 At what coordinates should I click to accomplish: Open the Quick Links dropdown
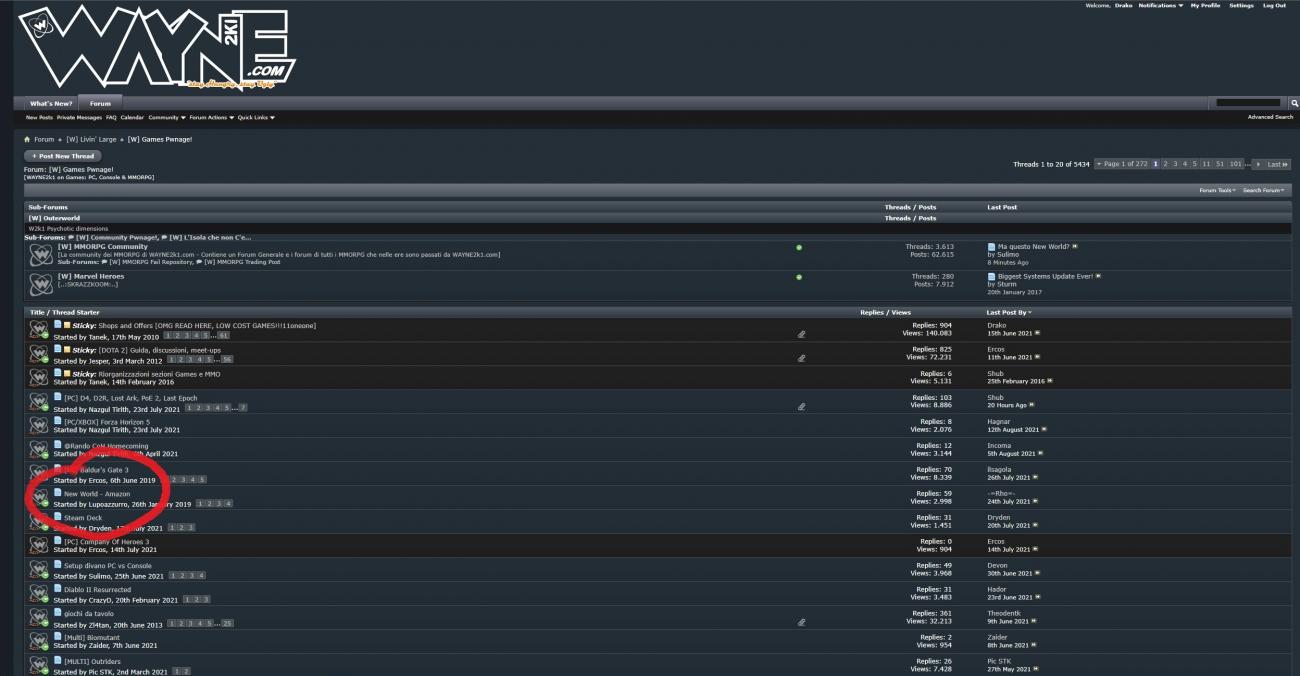pyautogui.click(x=255, y=118)
